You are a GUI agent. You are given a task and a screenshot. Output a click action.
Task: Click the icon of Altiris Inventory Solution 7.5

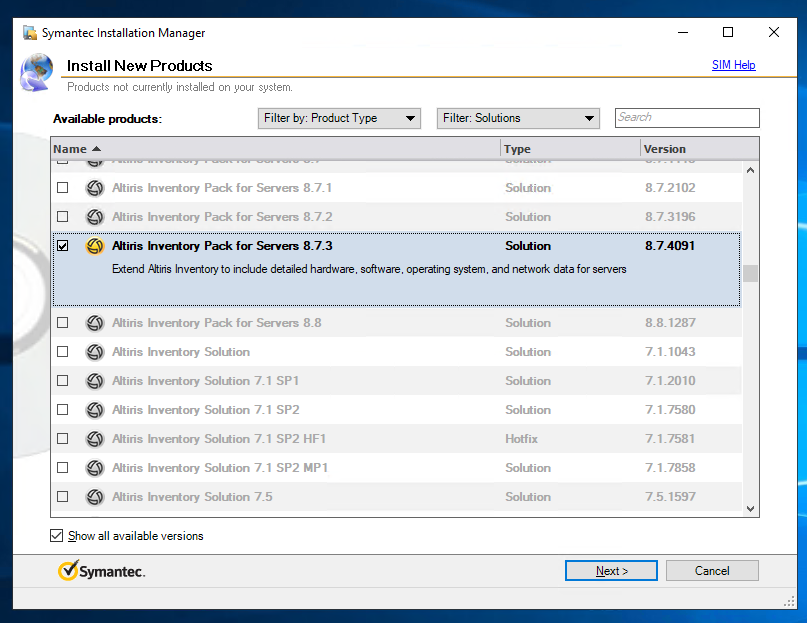(x=95, y=497)
